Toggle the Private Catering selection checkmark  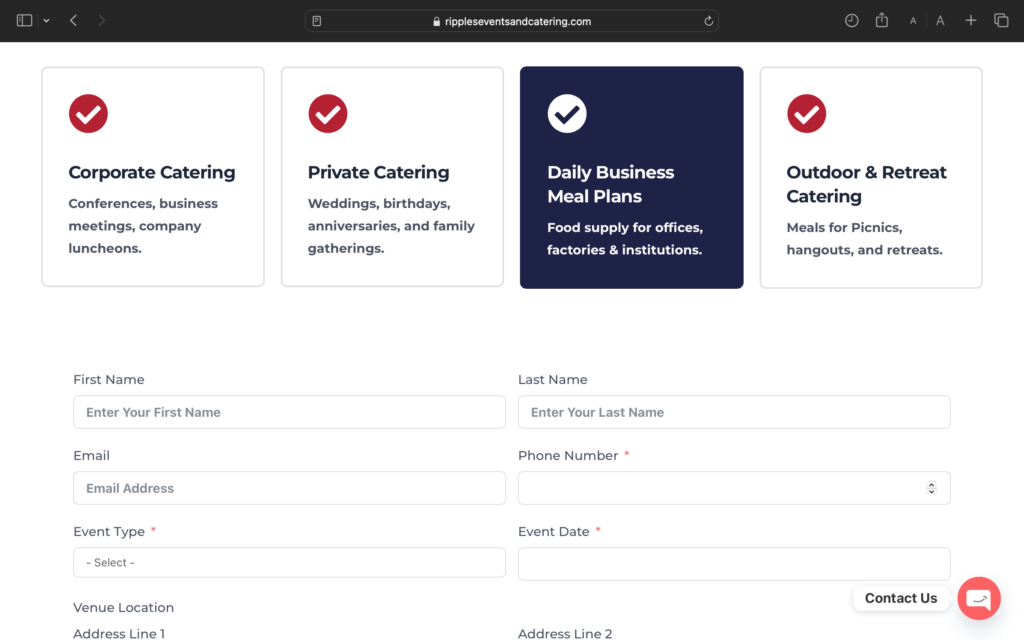[x=327, y=114]
